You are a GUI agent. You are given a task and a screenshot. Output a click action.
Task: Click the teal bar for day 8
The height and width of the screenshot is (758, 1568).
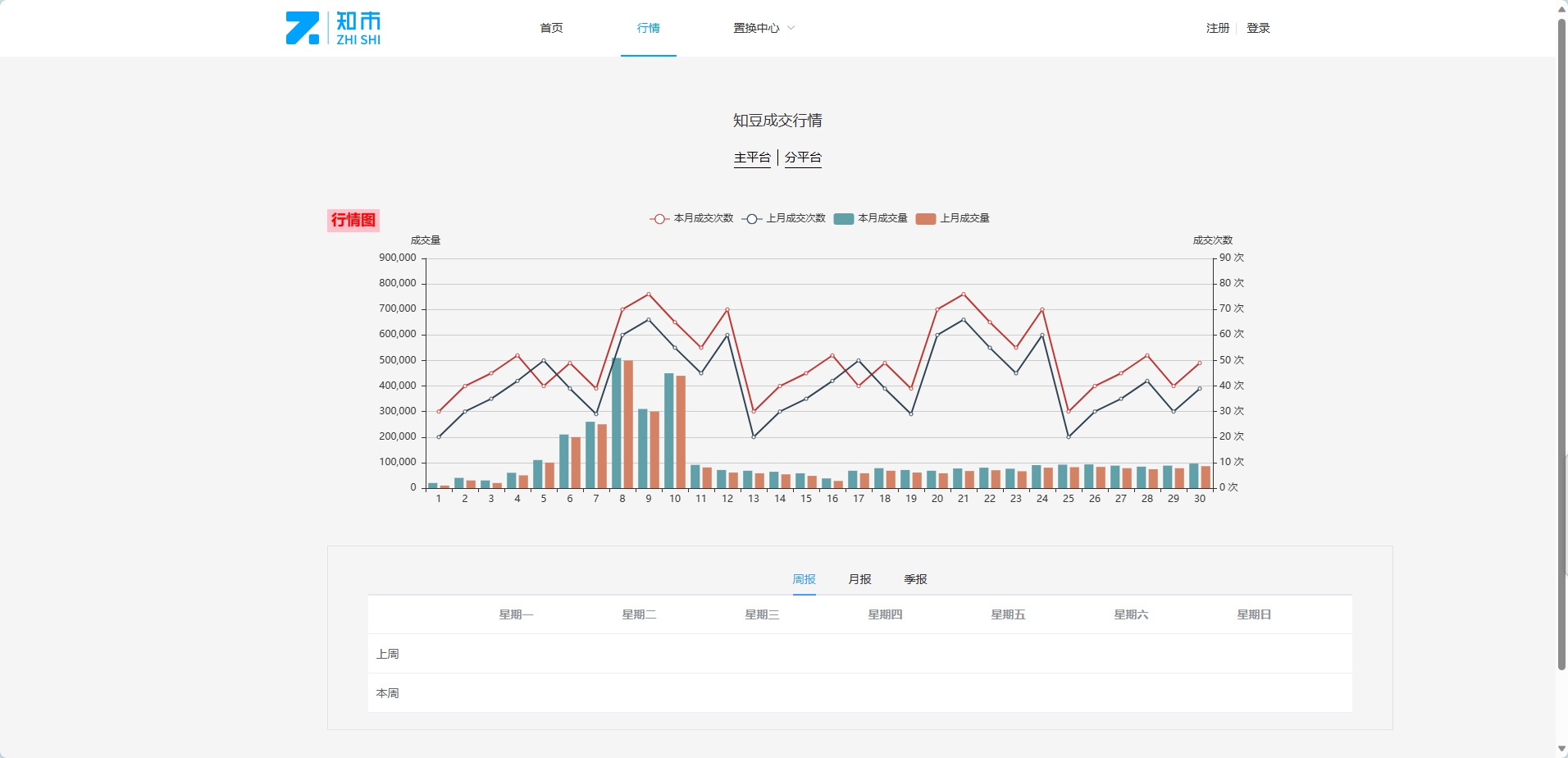click(617, 422)
